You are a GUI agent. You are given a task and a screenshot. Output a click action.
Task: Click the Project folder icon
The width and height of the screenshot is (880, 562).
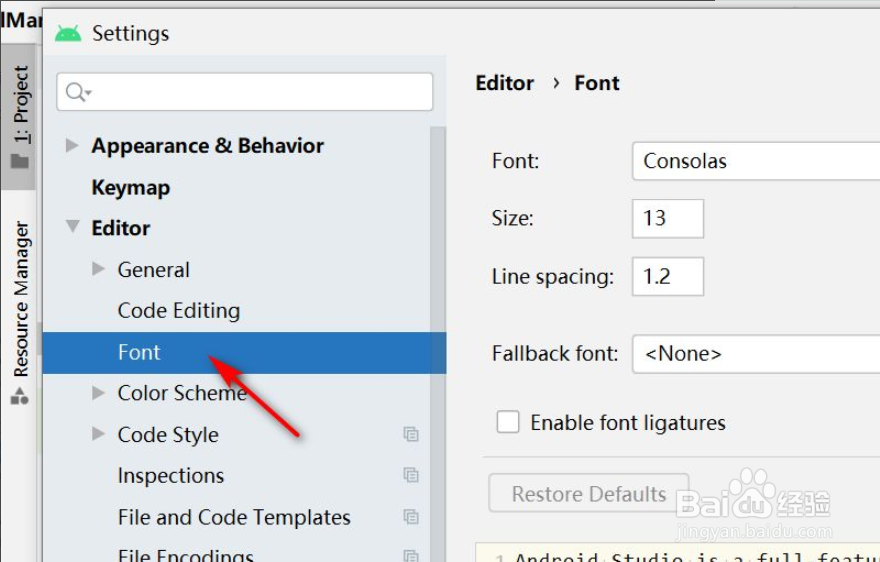pyautogui.click(x=20, y=161)
